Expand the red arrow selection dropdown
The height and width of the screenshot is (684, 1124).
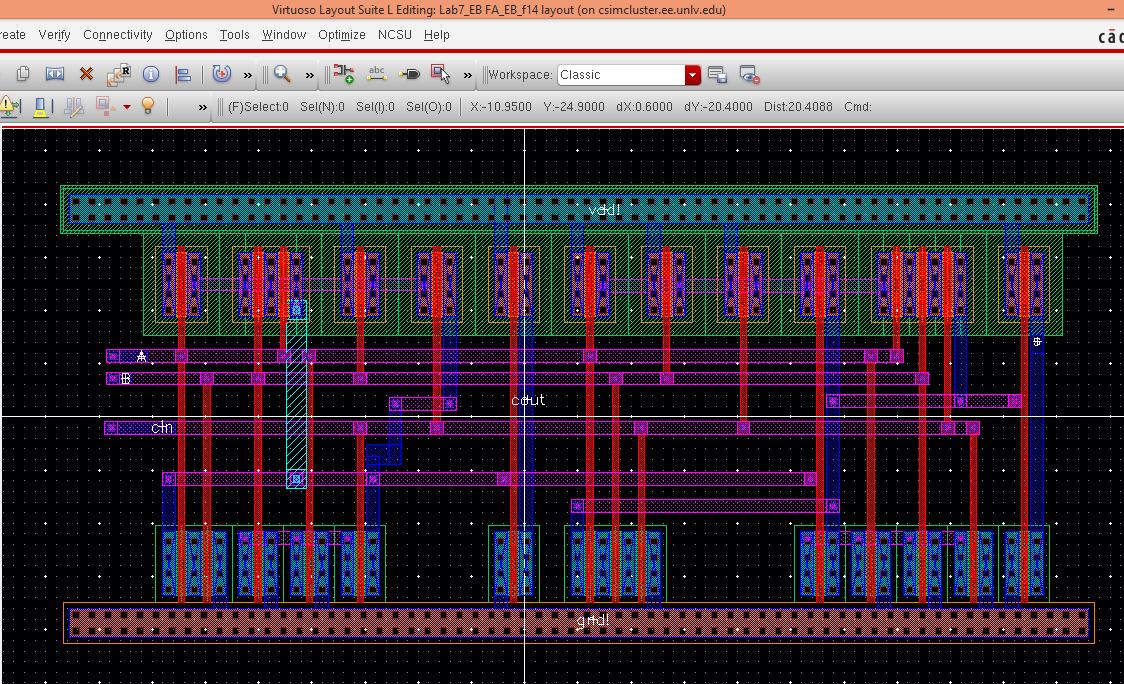(127, 107)
